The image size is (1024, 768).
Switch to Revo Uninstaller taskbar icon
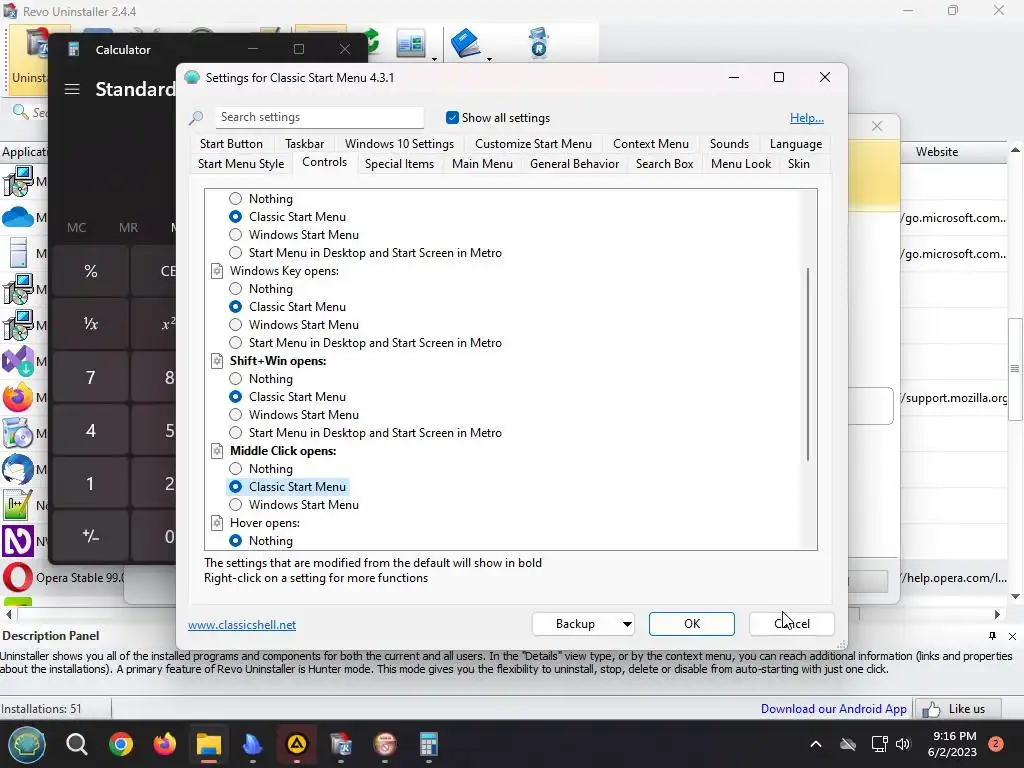click(341, 744)
